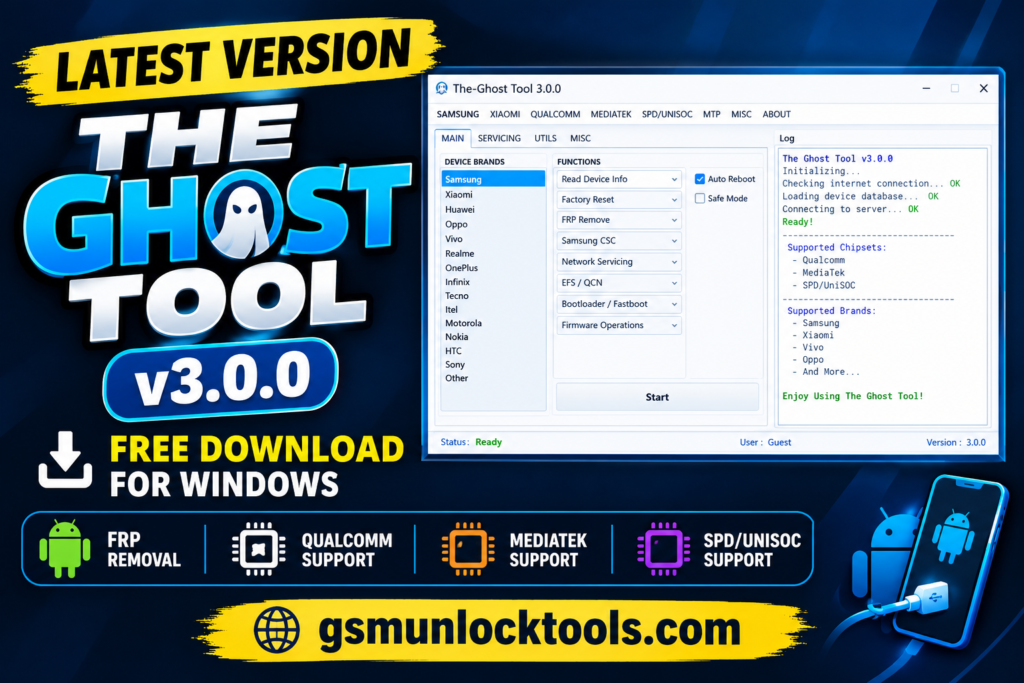
Task: Select Huawei in the brand list
Action: point(493,210)
